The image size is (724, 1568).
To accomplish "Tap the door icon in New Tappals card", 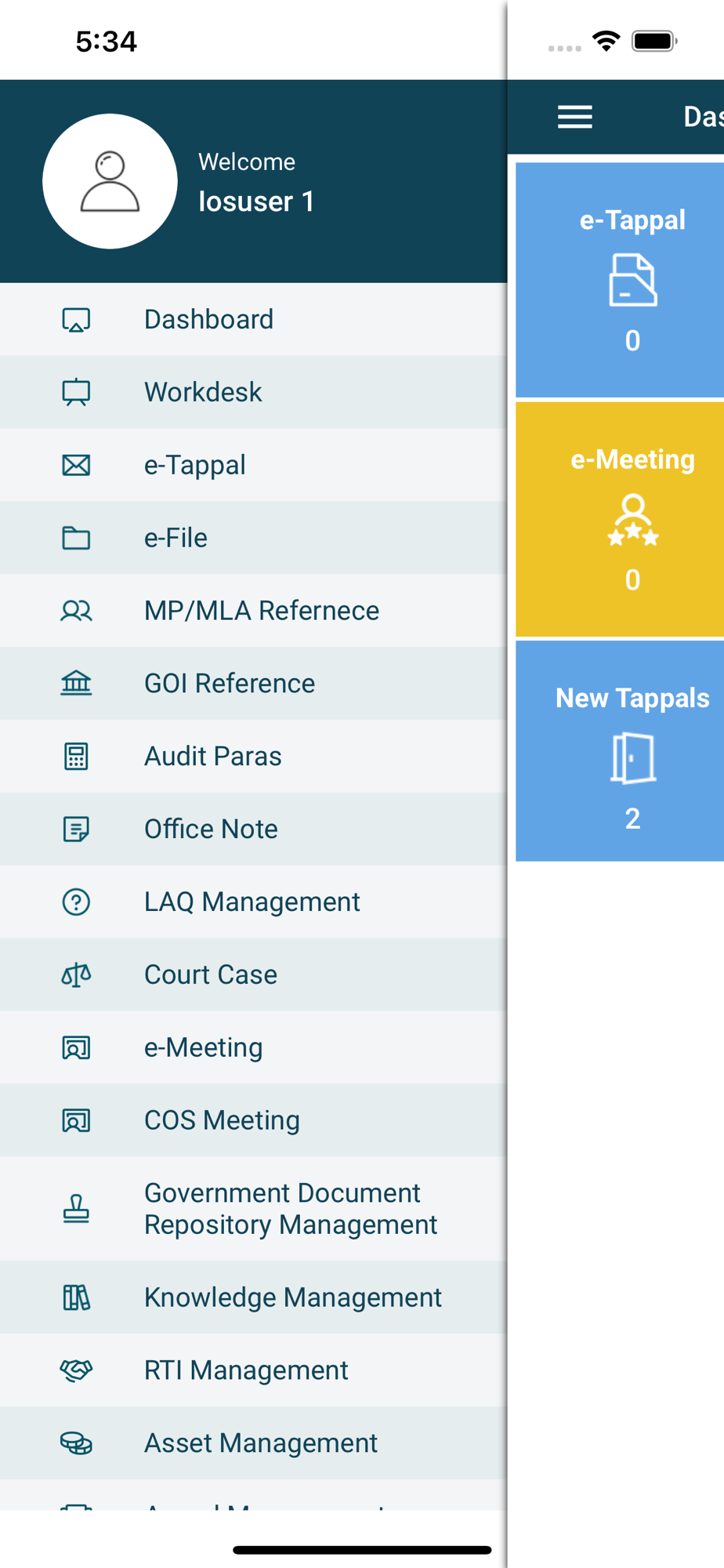I will [633, 758].
